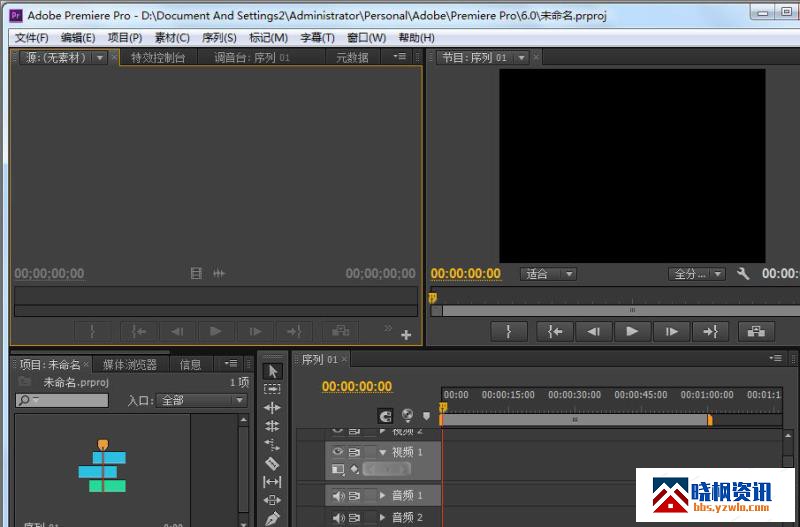Screen dimensions: 800x527
Task: Go to Out point in Program monitor
Action: (x=710, y=332)
